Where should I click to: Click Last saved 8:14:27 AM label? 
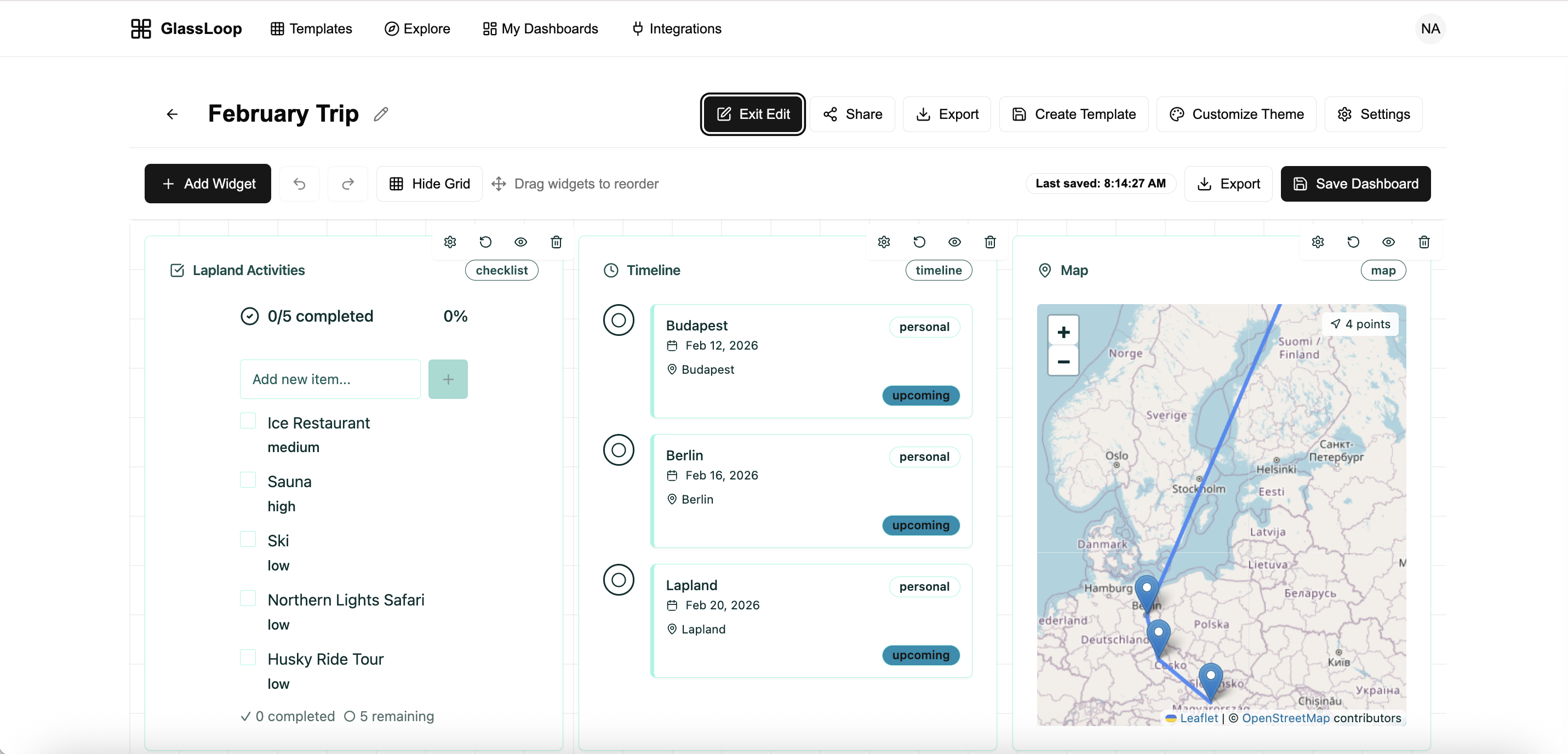pos(1101,184)
